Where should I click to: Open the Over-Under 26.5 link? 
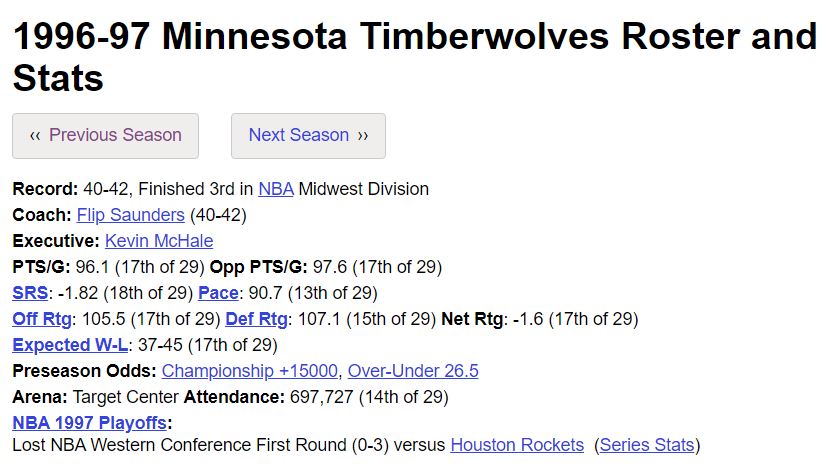(413, 371)
